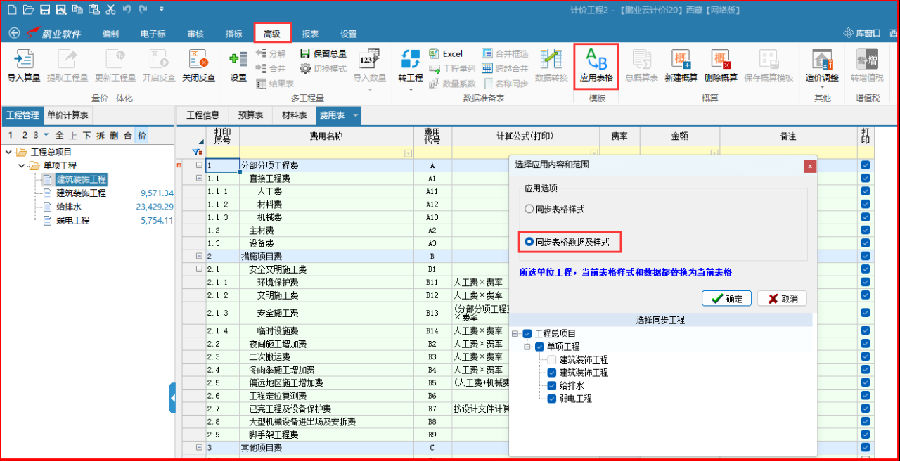Select 同步表格数据及样式 radio option
Viewport: 900px width, 461px height.
(x=530, y=242)
